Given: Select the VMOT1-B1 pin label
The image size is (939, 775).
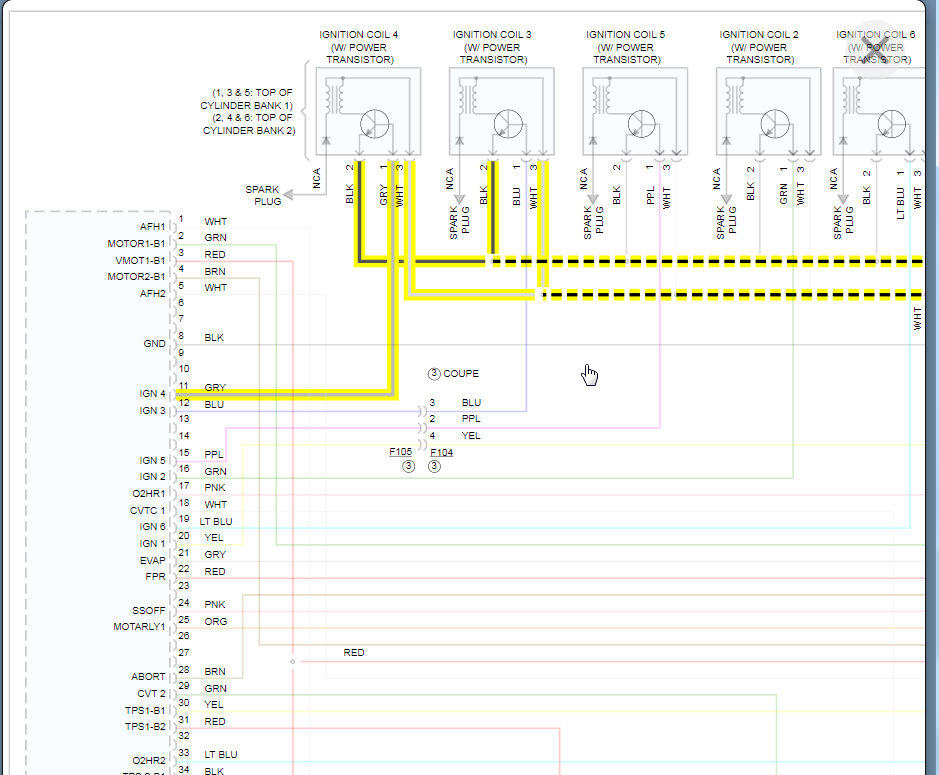Looking at the screenshot, I should click(140, 260).
